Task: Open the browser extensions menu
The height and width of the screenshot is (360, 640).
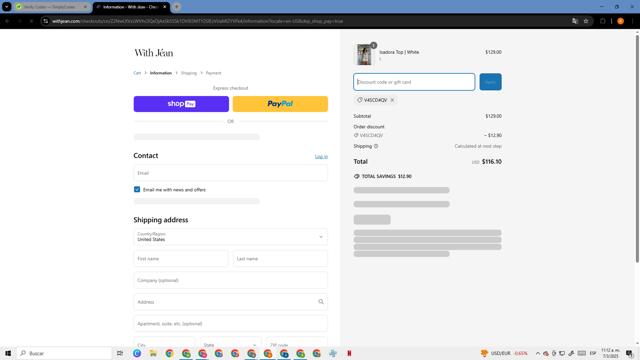Action: coord(602,21)
